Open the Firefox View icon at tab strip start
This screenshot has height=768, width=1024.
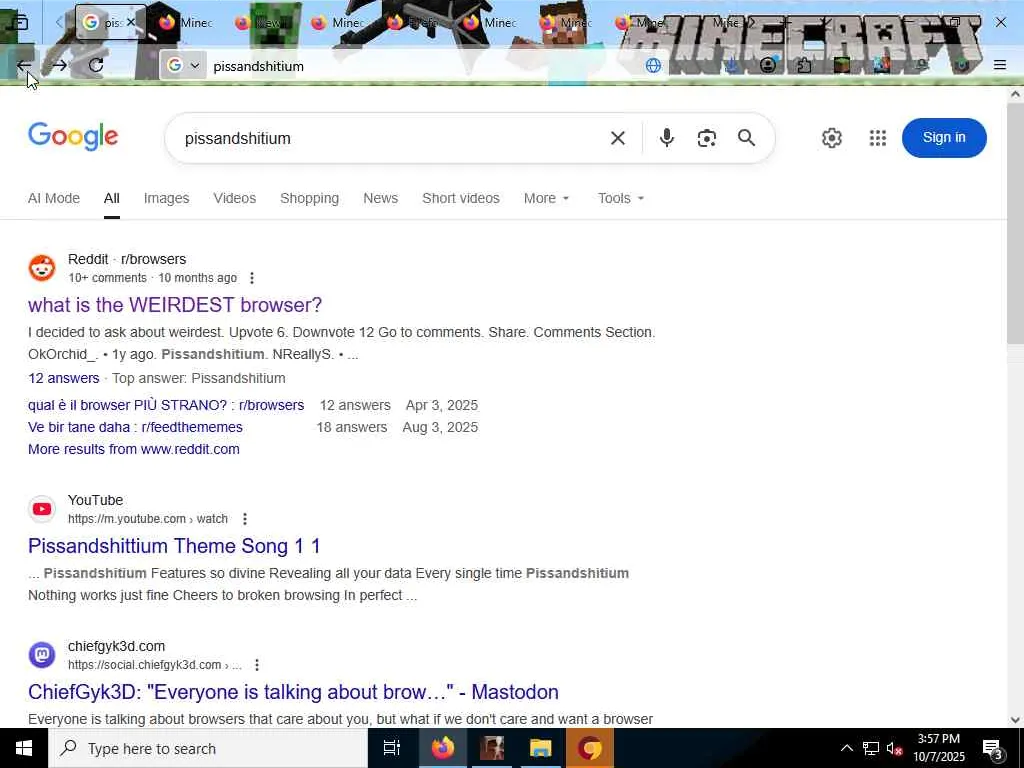click(x=21, y=23)
